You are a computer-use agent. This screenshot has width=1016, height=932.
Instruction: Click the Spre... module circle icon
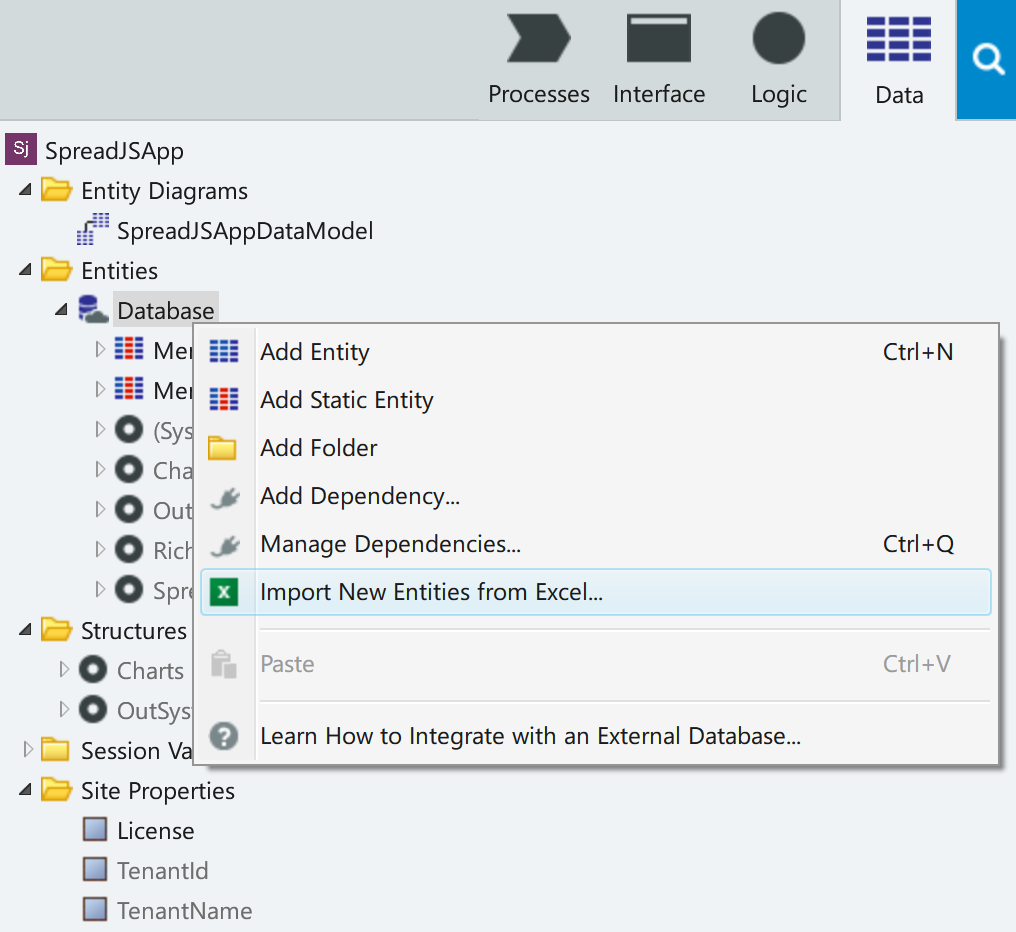pos(129,589)
